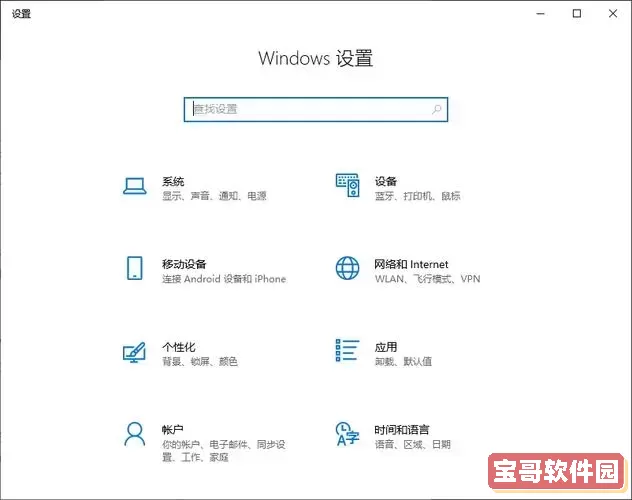
Task: Click the text 背景、锁屏、颜色
Action: tap(200, 361)
